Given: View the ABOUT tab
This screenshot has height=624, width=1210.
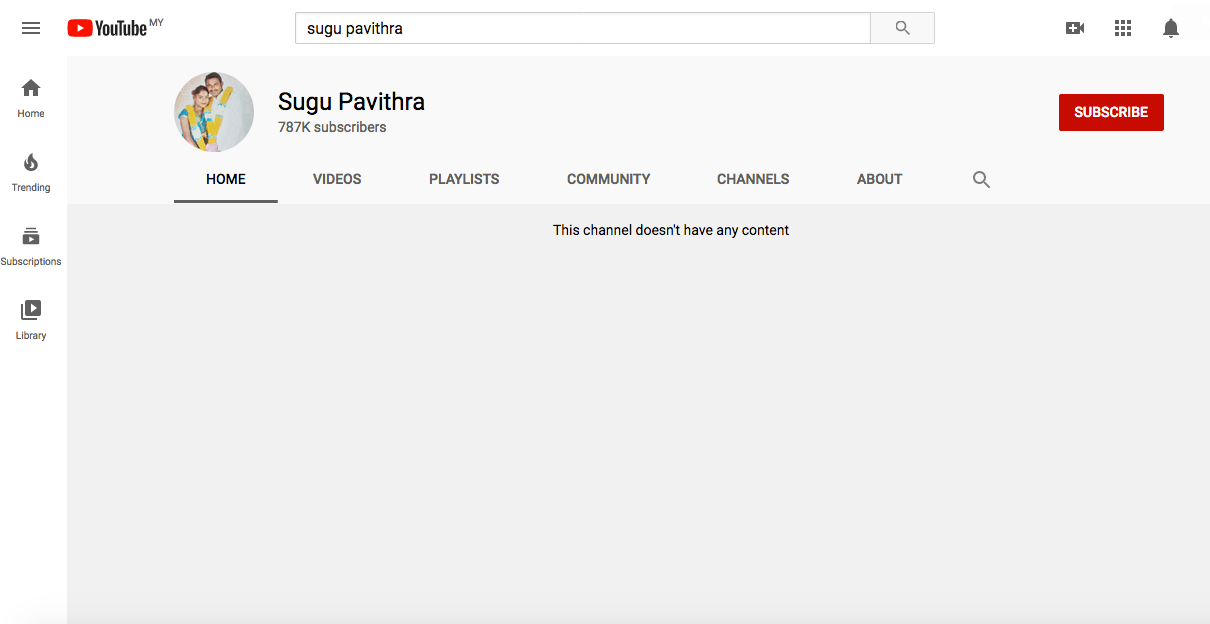Looking at the screenshot, I should 879,180.
